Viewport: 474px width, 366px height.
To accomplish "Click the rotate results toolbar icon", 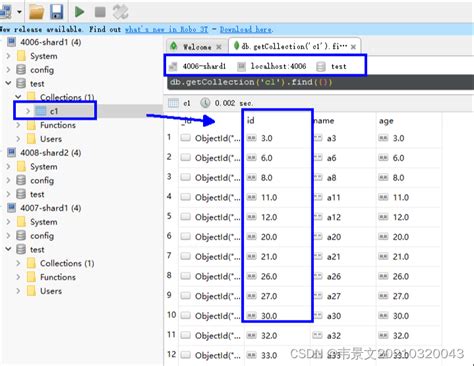I will pos(120,12).
